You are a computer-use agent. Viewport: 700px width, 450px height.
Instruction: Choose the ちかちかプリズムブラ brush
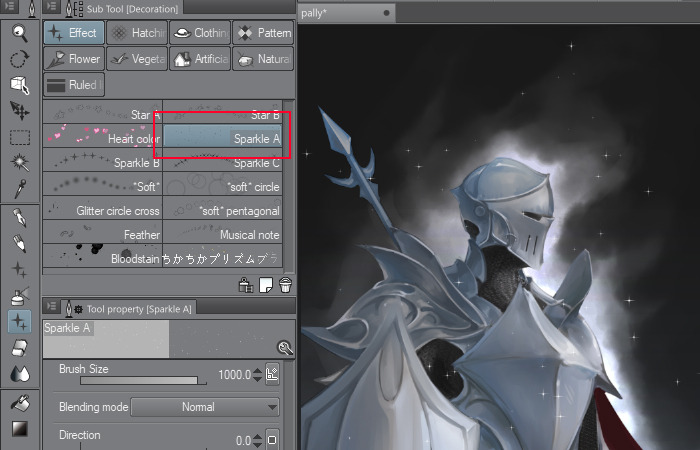point(223,256)
